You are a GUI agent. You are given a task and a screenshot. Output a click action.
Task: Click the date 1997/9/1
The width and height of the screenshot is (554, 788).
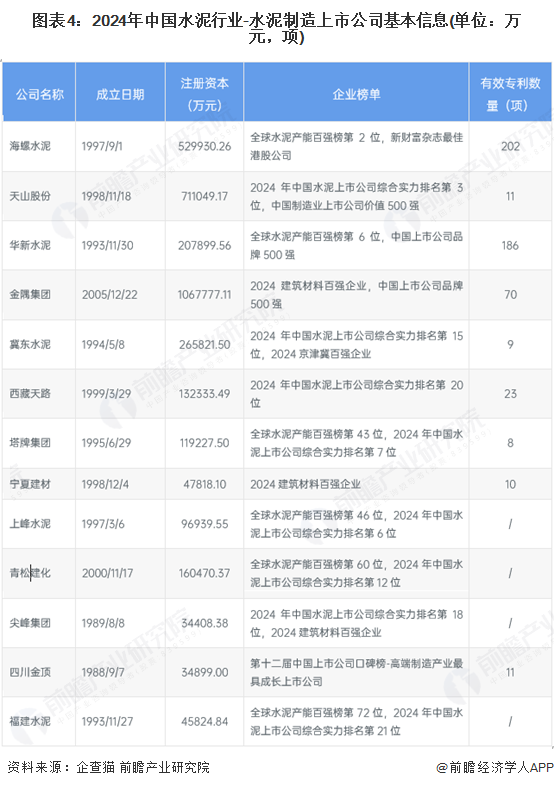tap(102, 146)
